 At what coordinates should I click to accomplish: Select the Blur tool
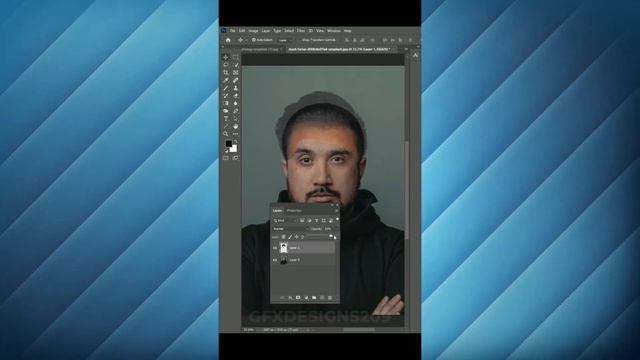pos(236,103)
